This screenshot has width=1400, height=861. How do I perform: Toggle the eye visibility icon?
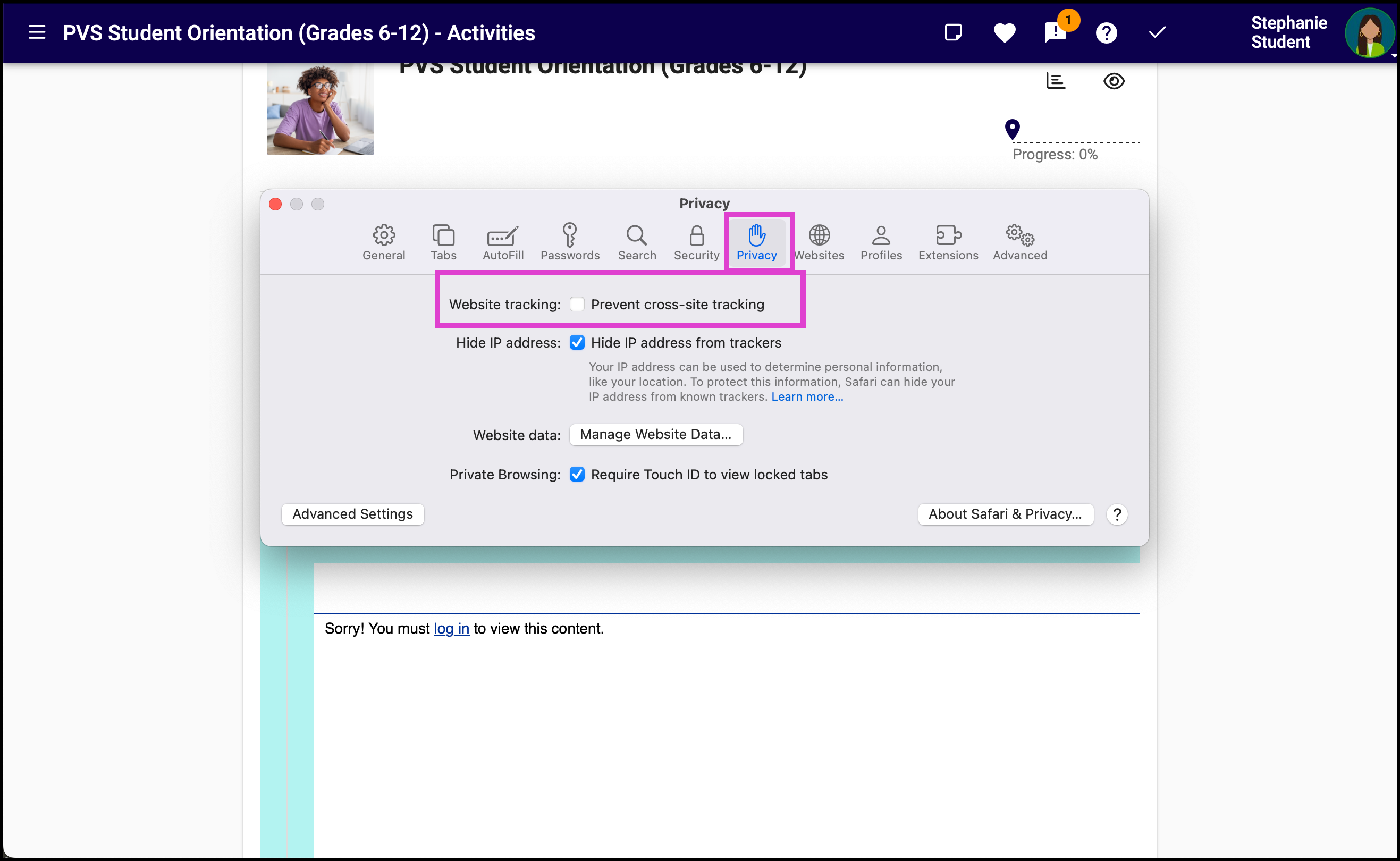point(1114,81)
